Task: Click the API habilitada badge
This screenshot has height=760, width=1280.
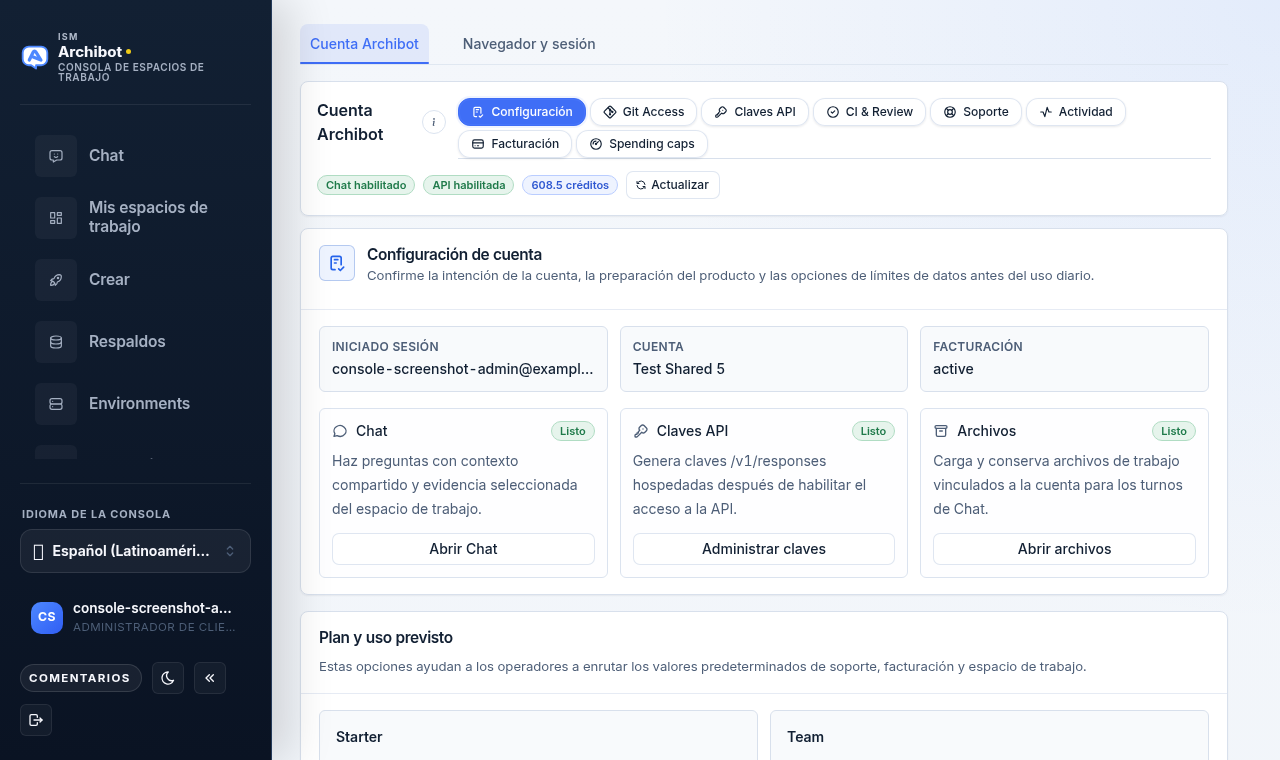Action: (x=468, y=185)
